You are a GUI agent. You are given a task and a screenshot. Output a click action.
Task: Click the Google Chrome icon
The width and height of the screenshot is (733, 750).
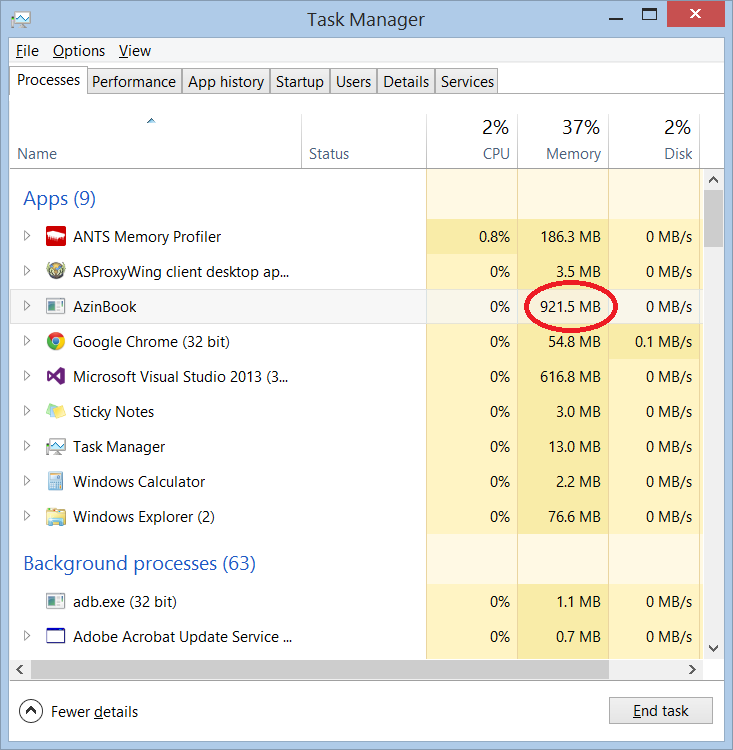pyautogui.click(x=56, y=342)
